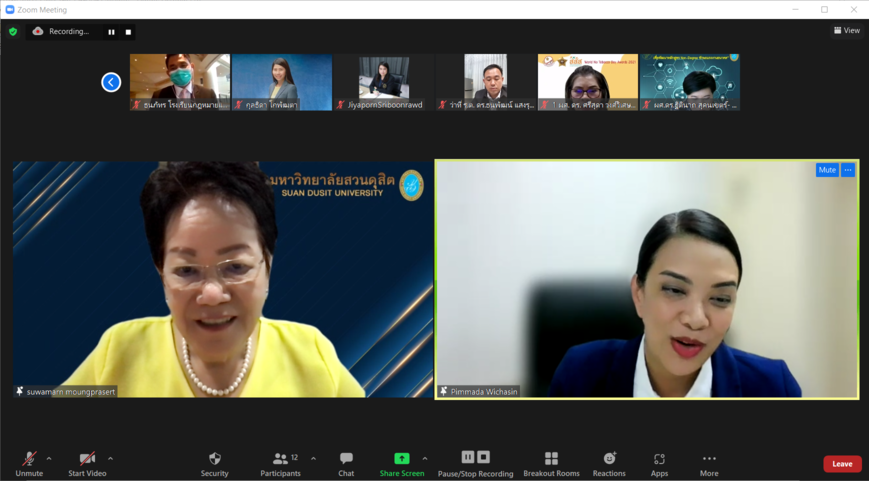Expand the arrow next to Participants
Viewport: 869px width, 481px height.
tap(313, 459)
